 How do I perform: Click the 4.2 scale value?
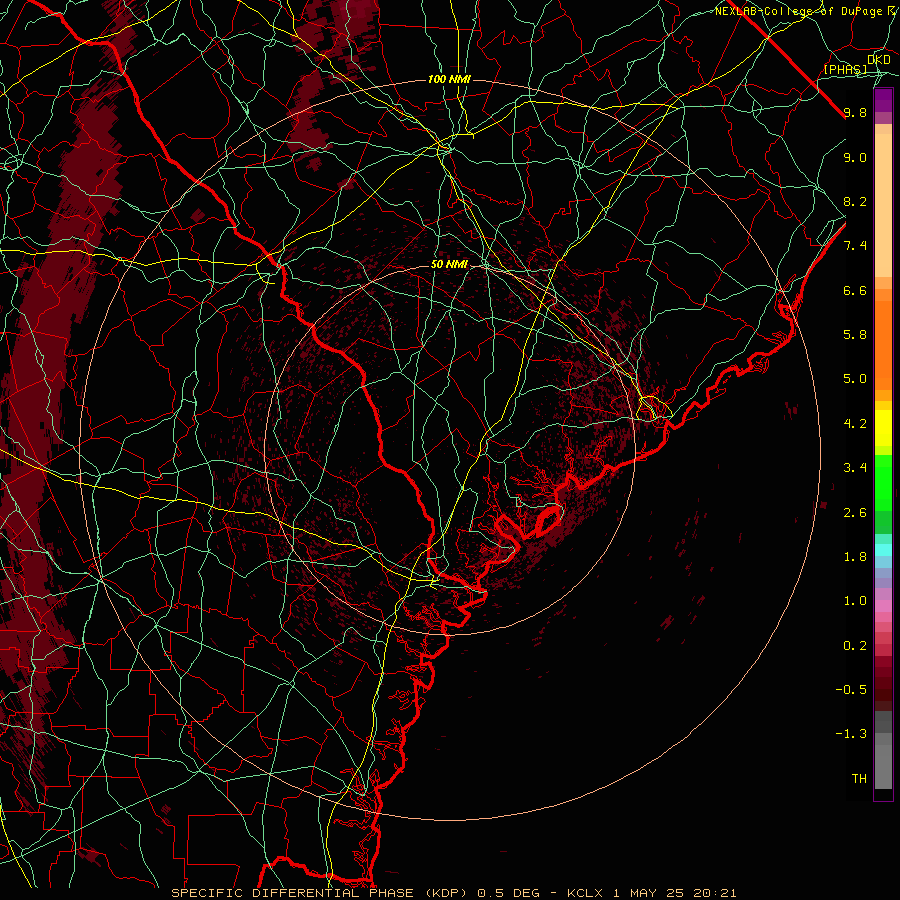coord(855,424)
